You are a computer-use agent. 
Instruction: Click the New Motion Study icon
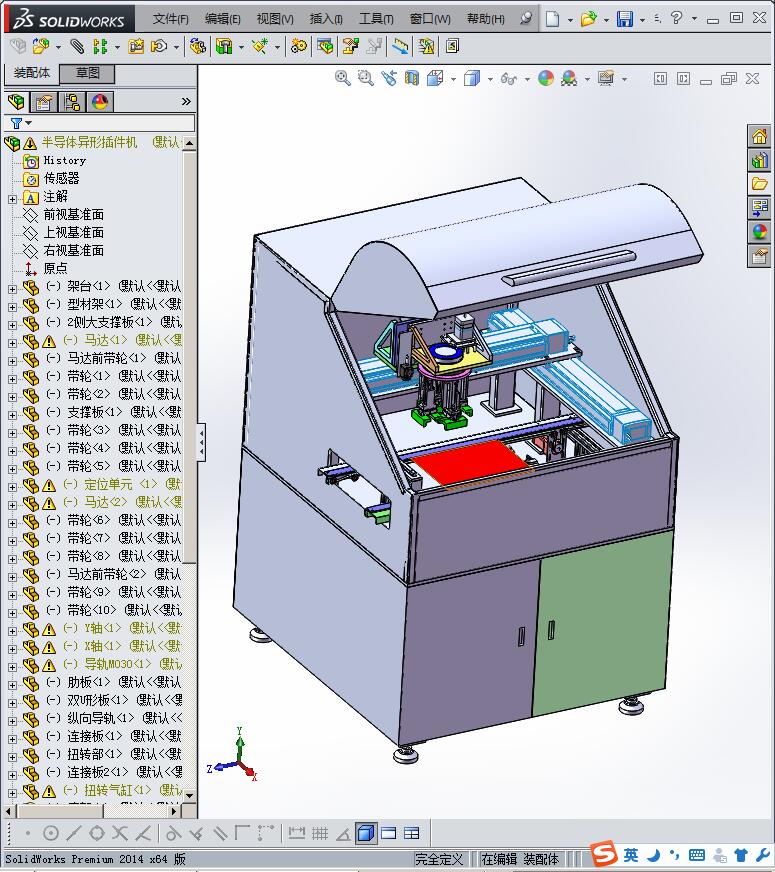[299, 46]
